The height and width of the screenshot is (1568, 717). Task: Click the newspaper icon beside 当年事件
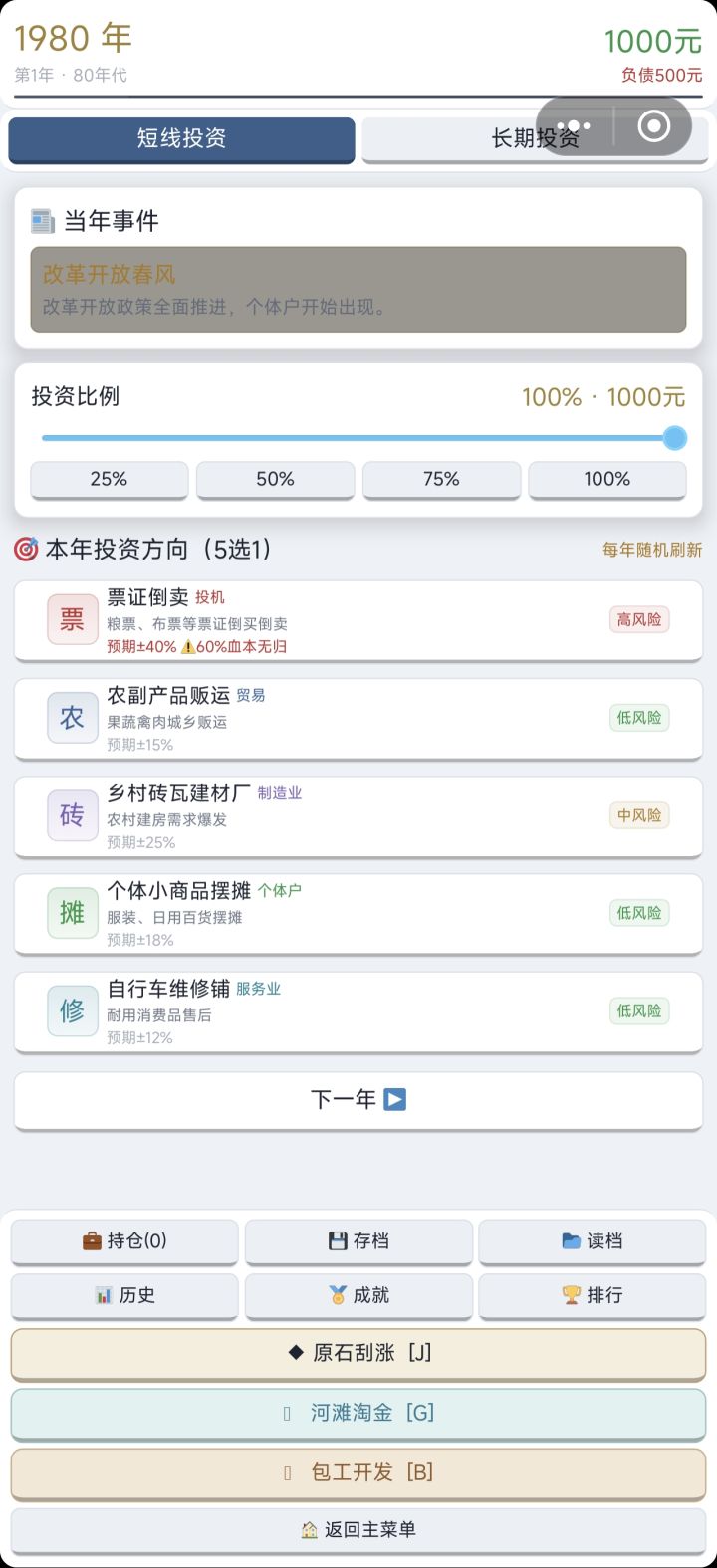click(x=43, y=221)
